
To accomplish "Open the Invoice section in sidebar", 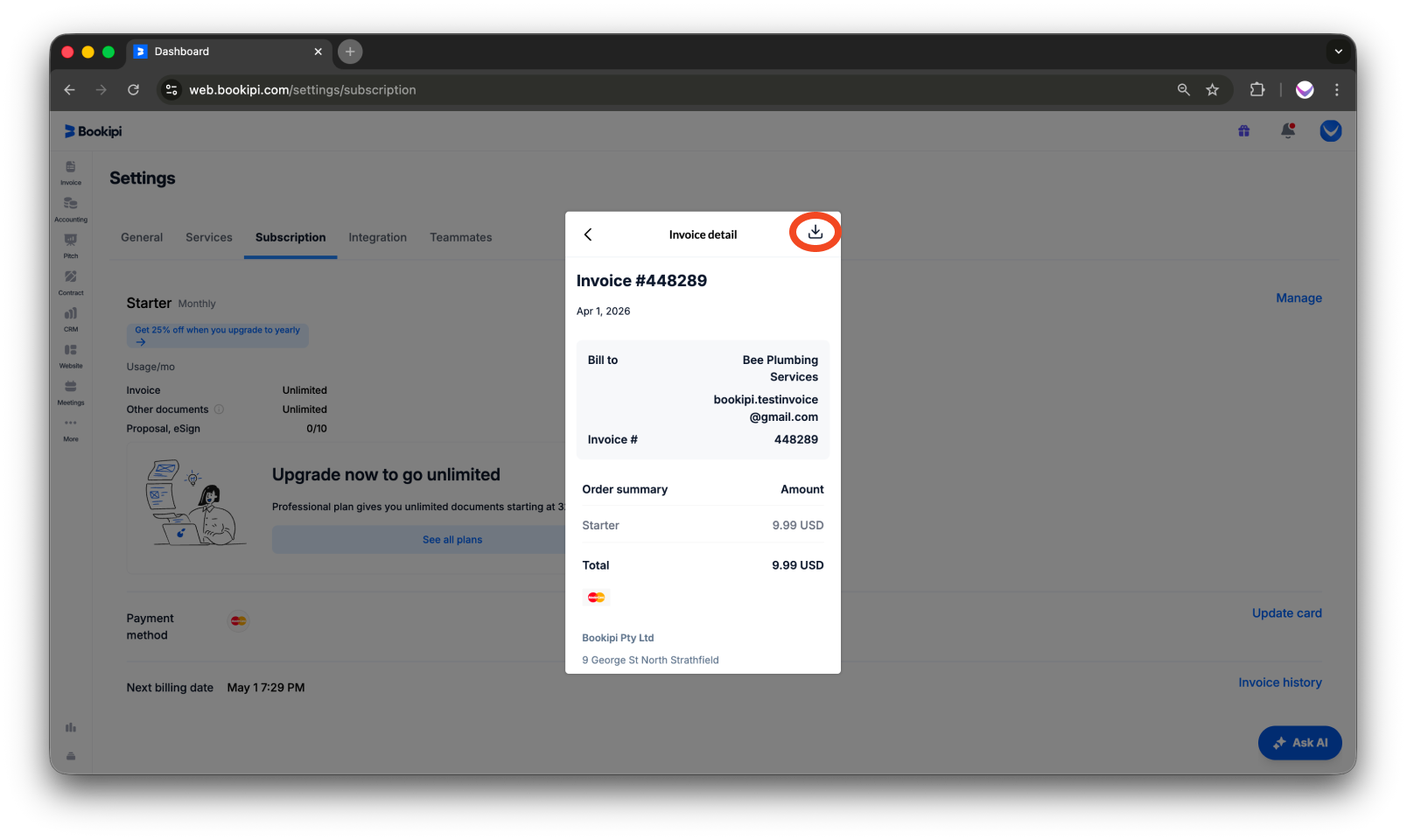I will click(x=71, y=172).
